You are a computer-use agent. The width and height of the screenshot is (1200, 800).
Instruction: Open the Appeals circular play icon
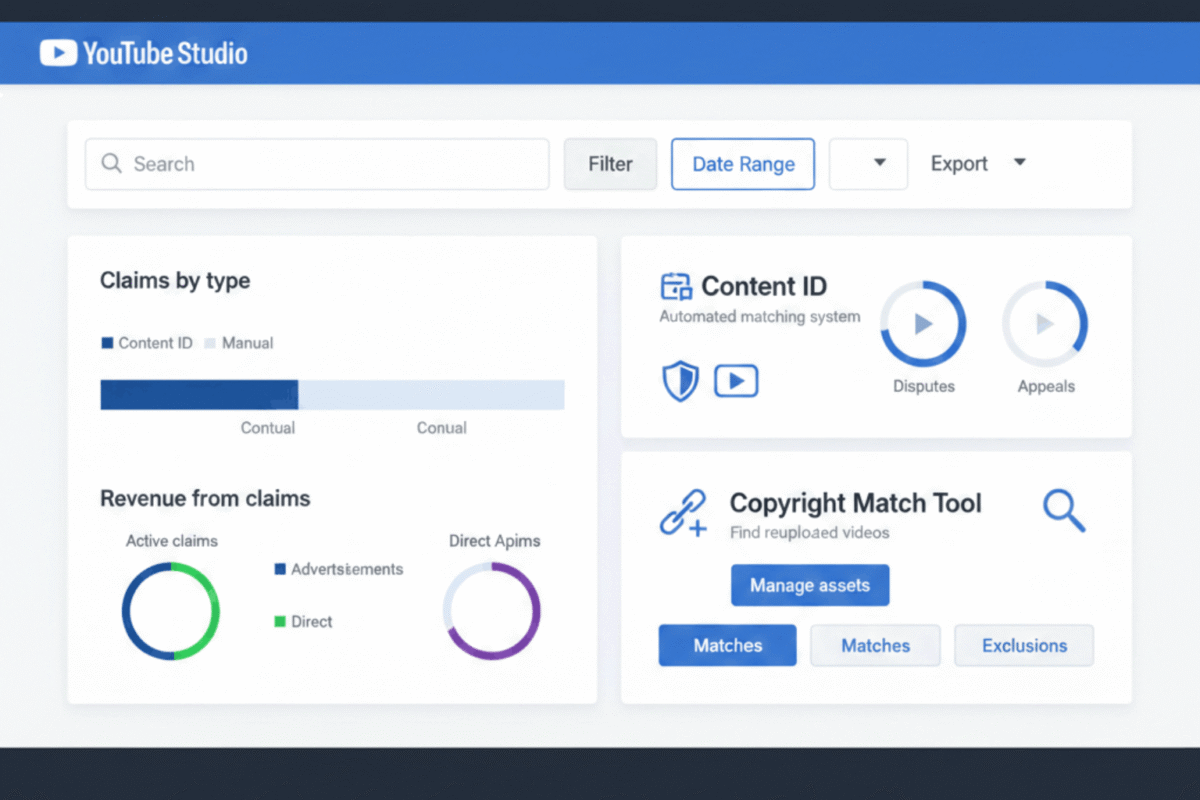[1045, 324]
